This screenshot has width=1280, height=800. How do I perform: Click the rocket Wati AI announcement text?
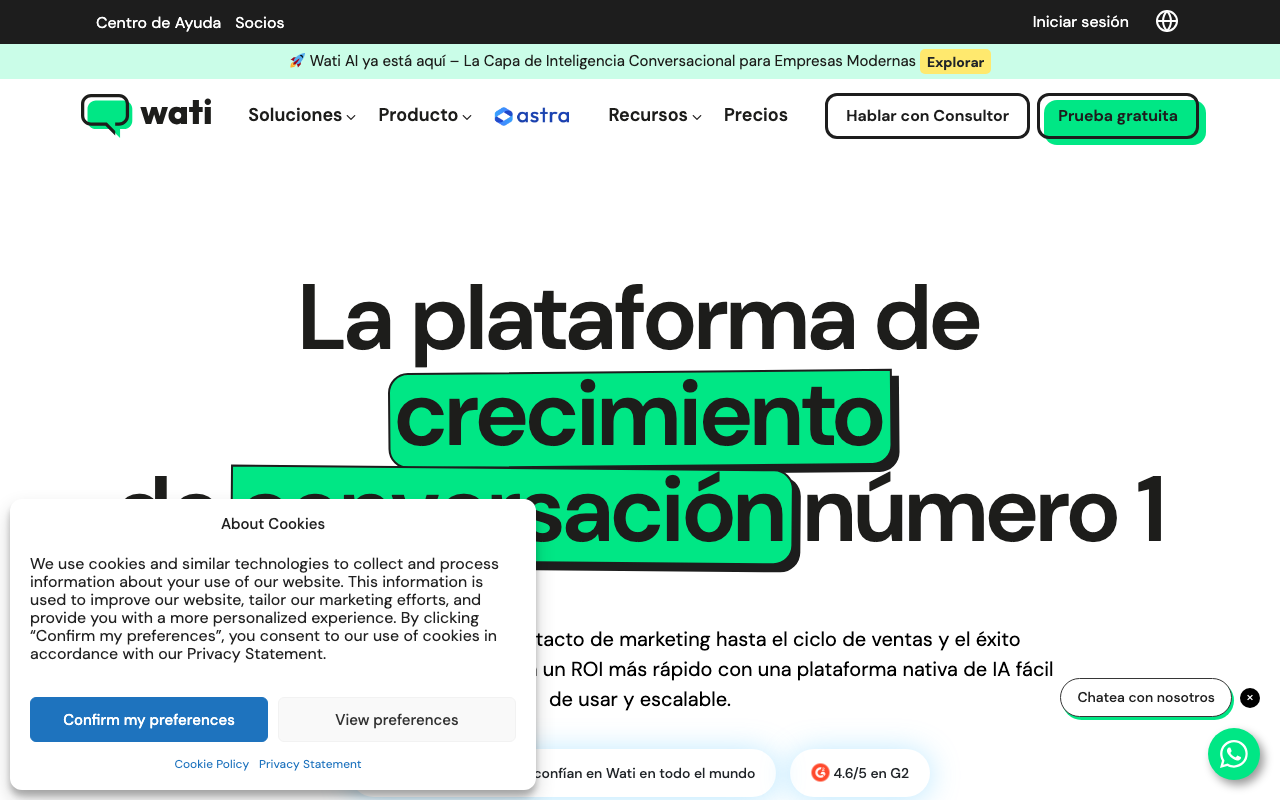pyautogui.click(x=602, y=61)
